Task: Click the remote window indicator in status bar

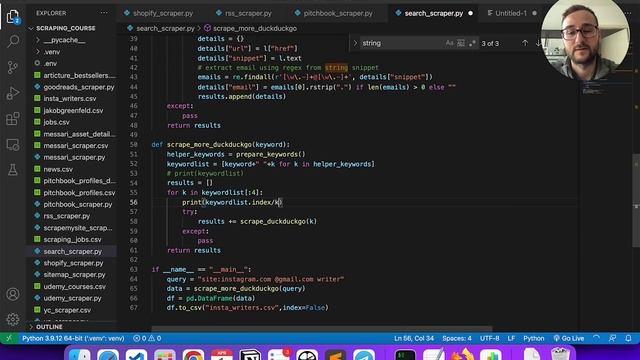Action: click(x=9, y=338)
